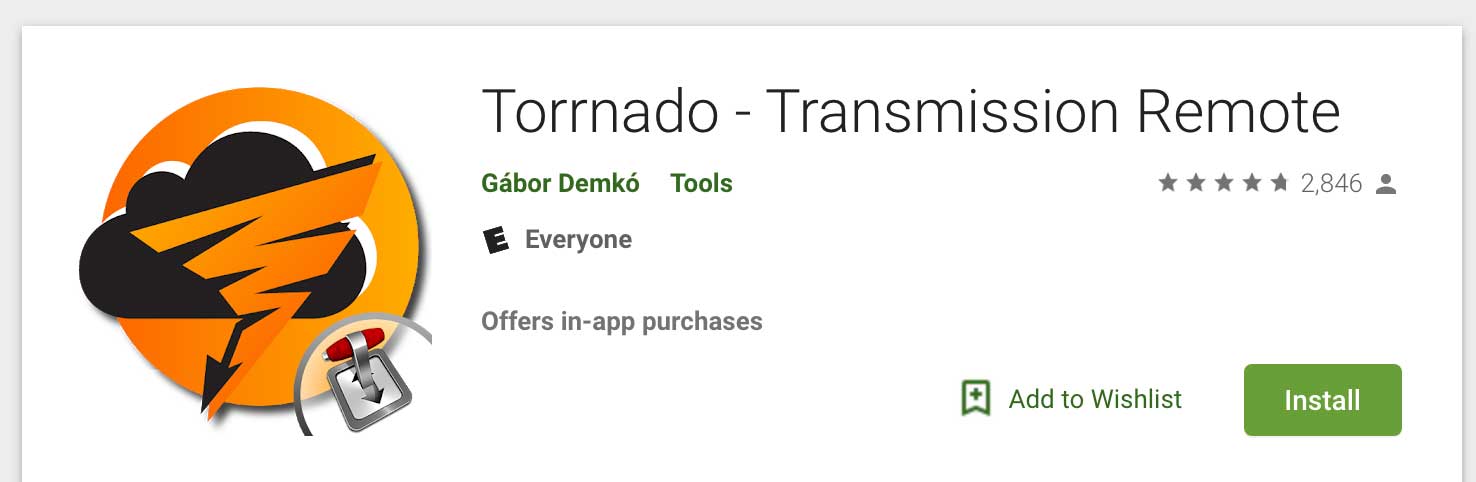Click the Torrnado orange tornado app icon
Viewport: 1476px width, 482px height.
coord(255,261)
